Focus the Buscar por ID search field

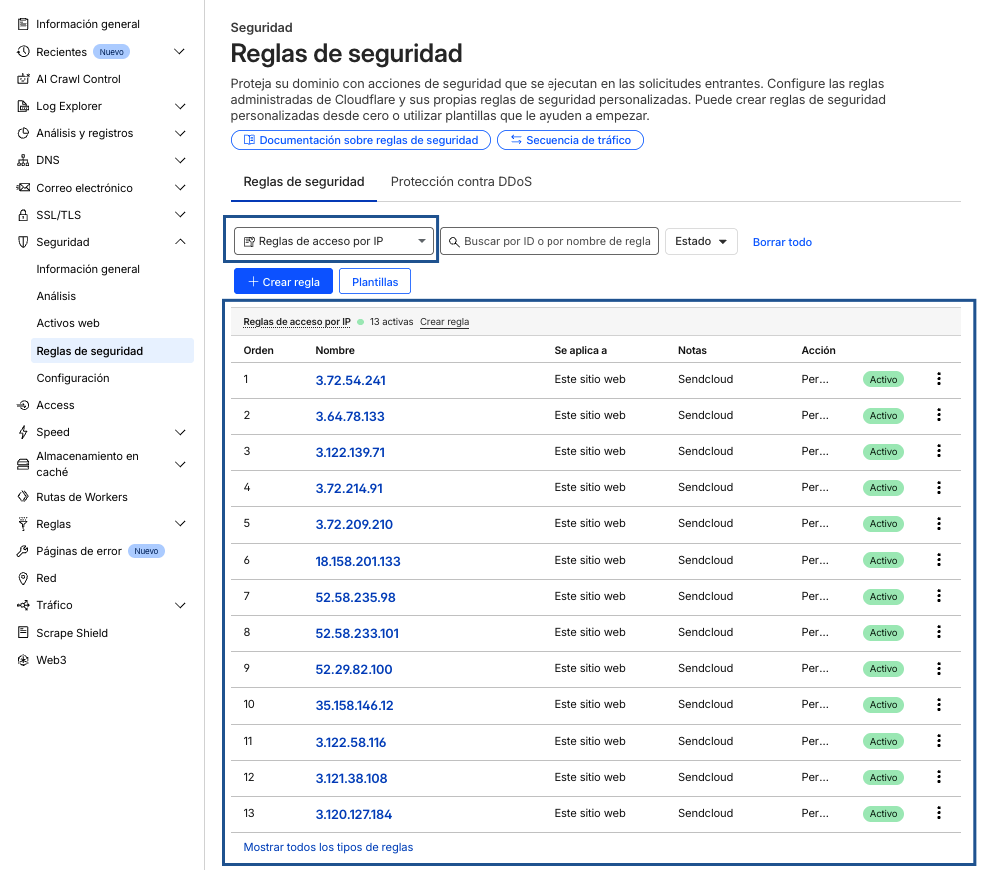pyautogui.click(x=550, y=241)
